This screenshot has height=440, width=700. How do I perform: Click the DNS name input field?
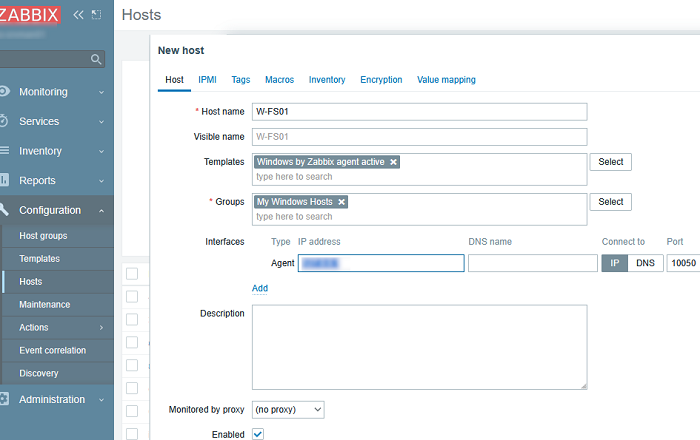pos(533,263)
